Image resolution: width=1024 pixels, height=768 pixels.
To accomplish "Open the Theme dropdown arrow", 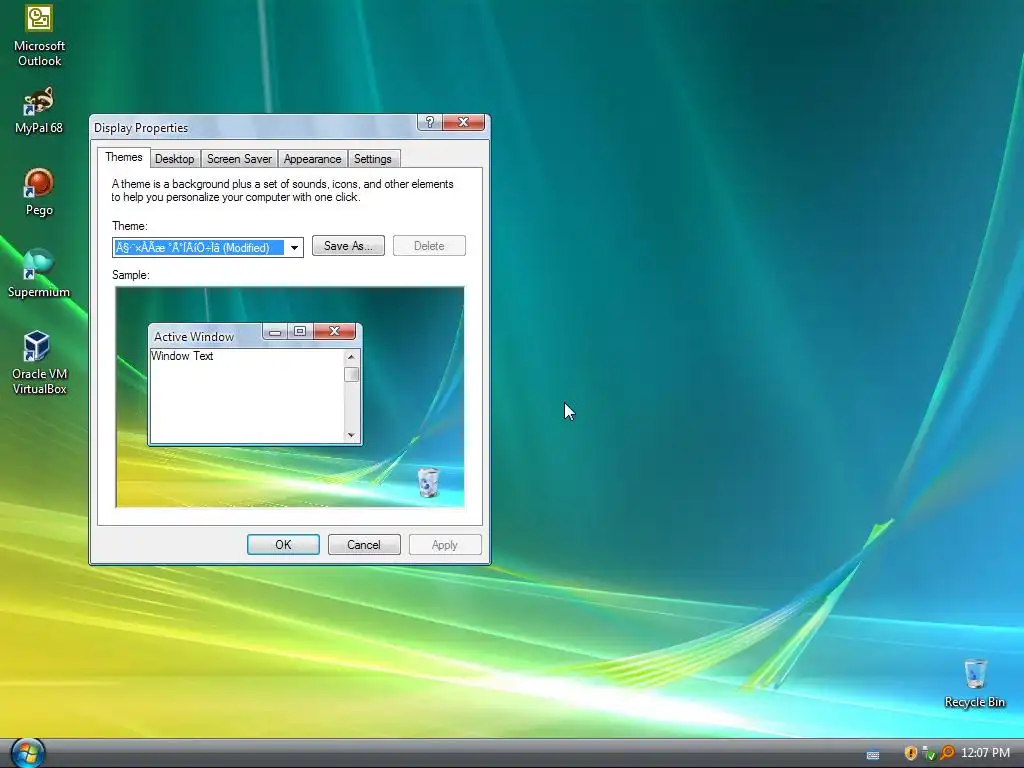I will pos(294,248).
